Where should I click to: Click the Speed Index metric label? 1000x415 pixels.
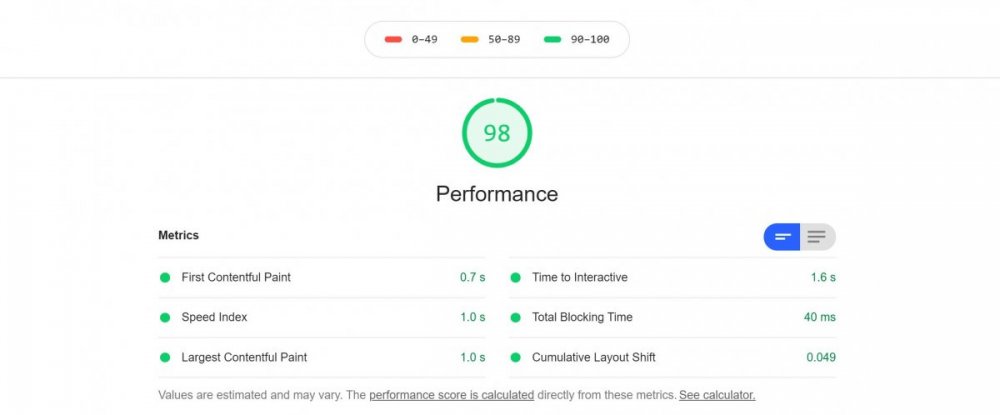214,317
